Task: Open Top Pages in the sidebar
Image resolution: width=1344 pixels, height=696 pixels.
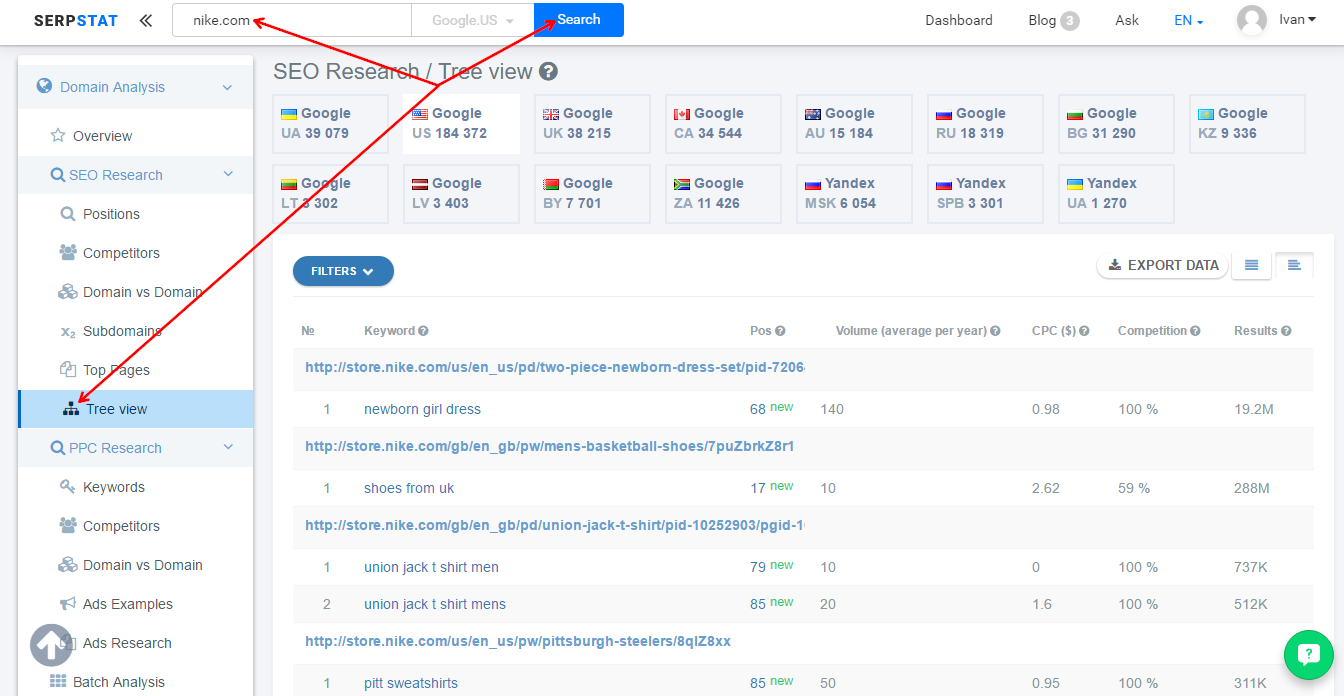Action: tap(116, 370)
